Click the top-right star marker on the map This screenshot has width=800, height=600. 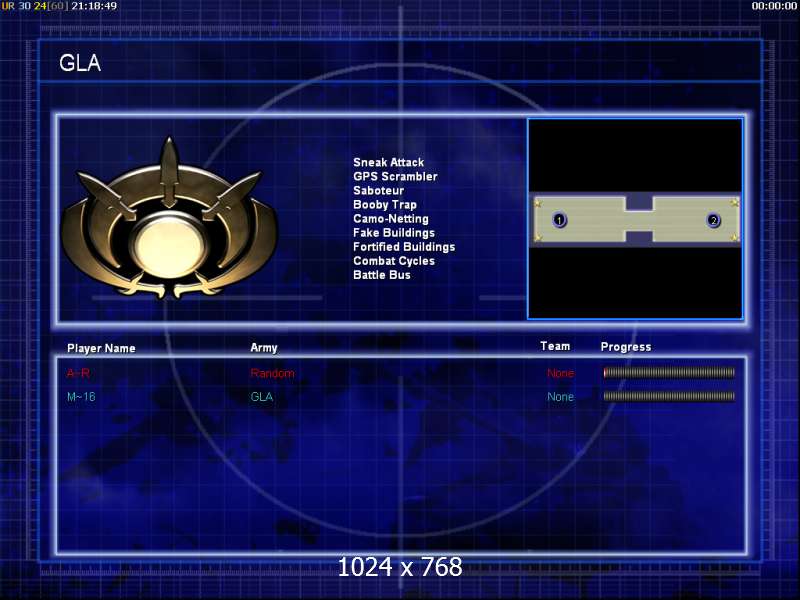(734, 203)
